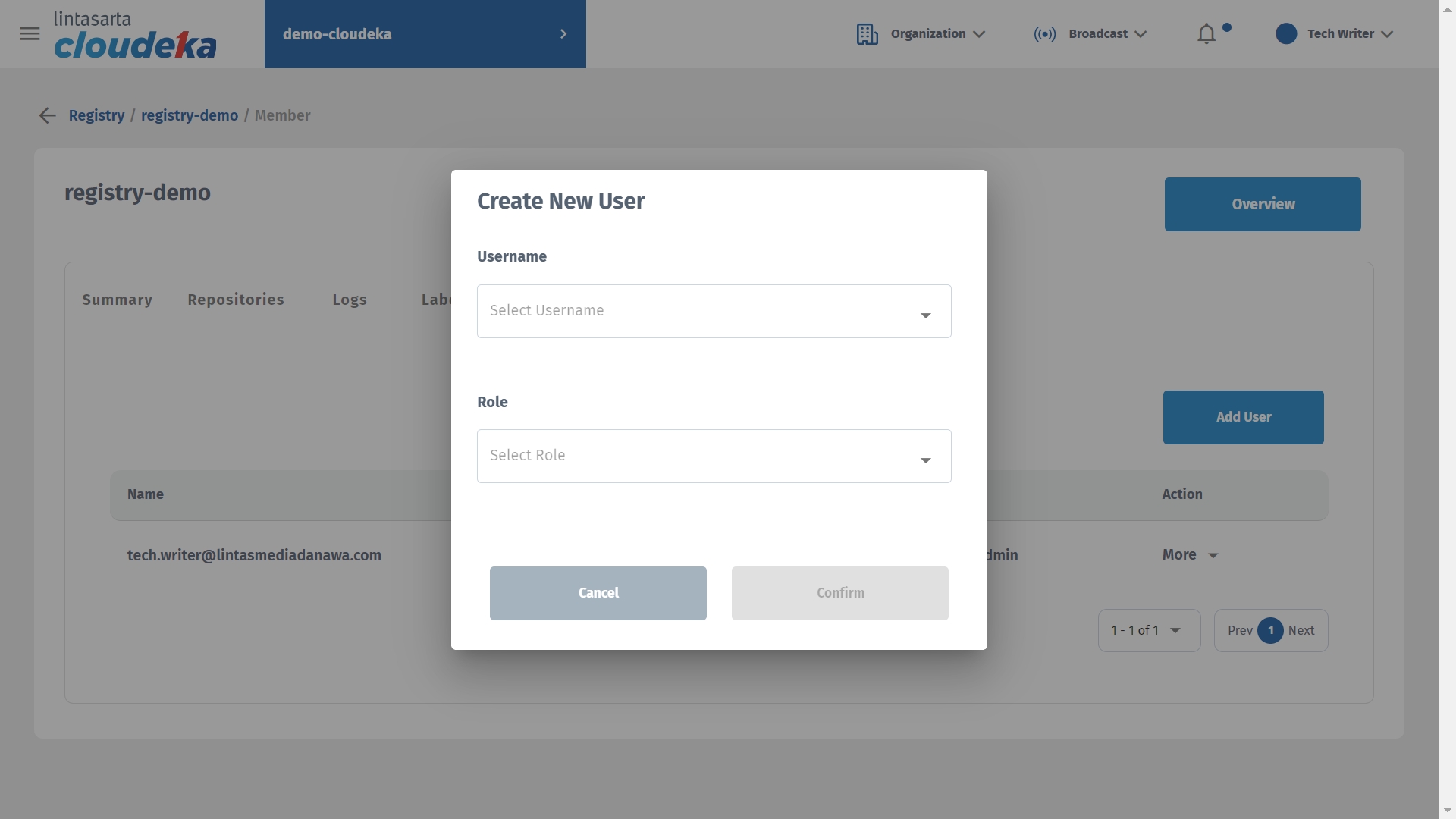
Task: Expand the Select Username dropdown
Action: tap(714, 312)
